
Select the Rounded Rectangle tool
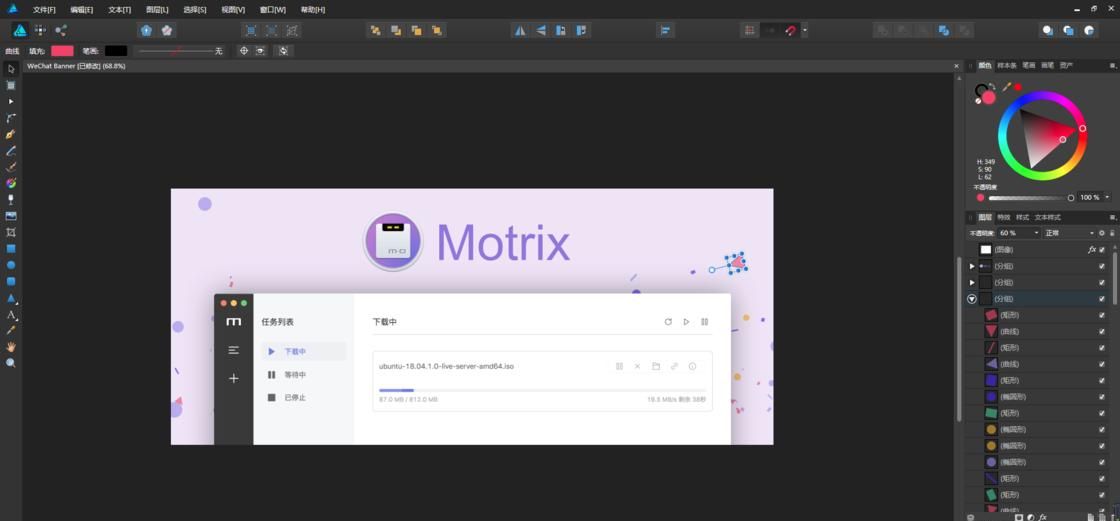click(x=11, y=282)
